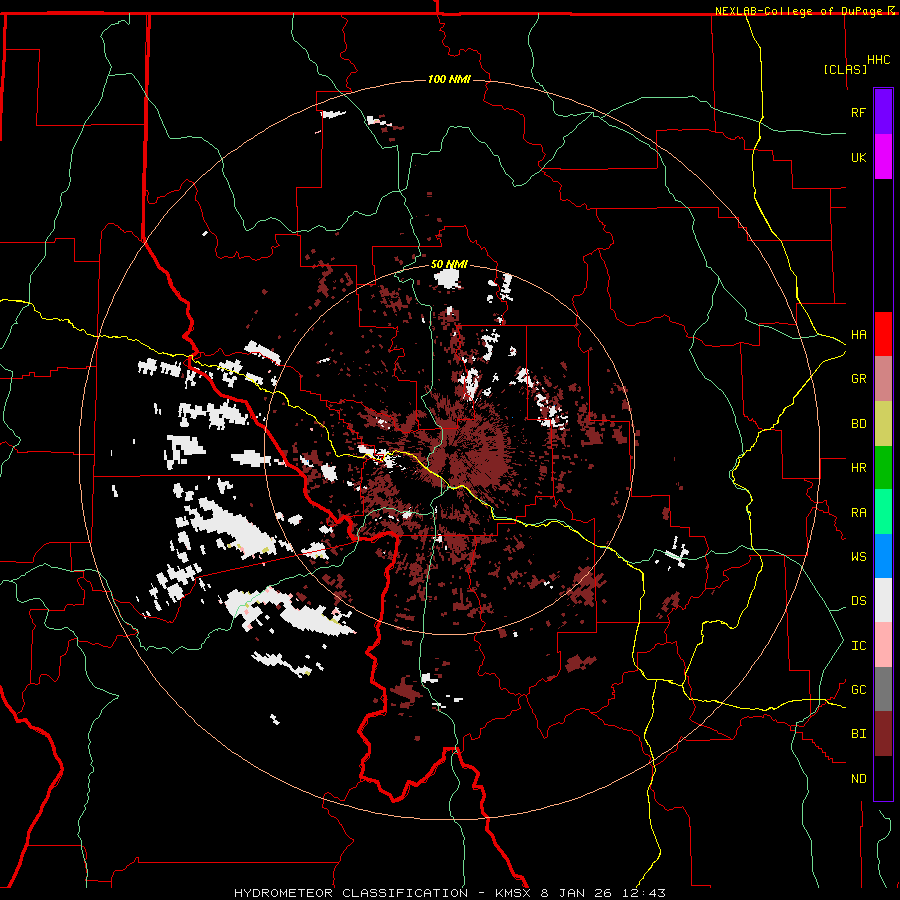Image resolution: width=900 pixels, height=900 pixels.
Task: Click the DS legend label
Action: pos(858,600)
